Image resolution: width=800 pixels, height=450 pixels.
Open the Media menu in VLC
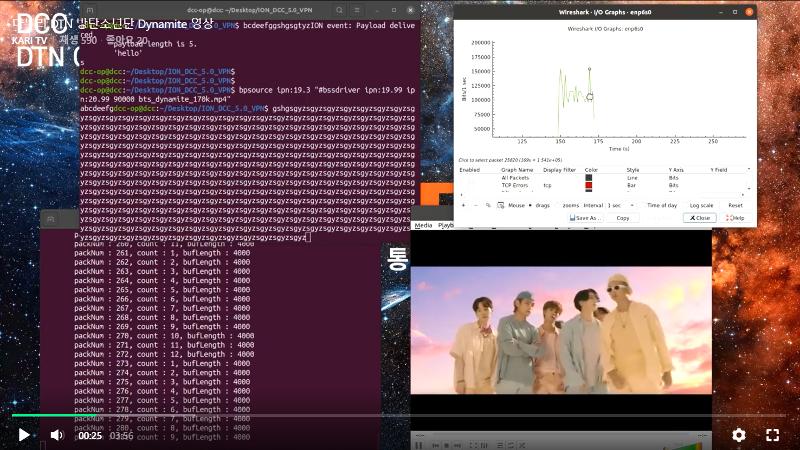[x=423, y=225]
